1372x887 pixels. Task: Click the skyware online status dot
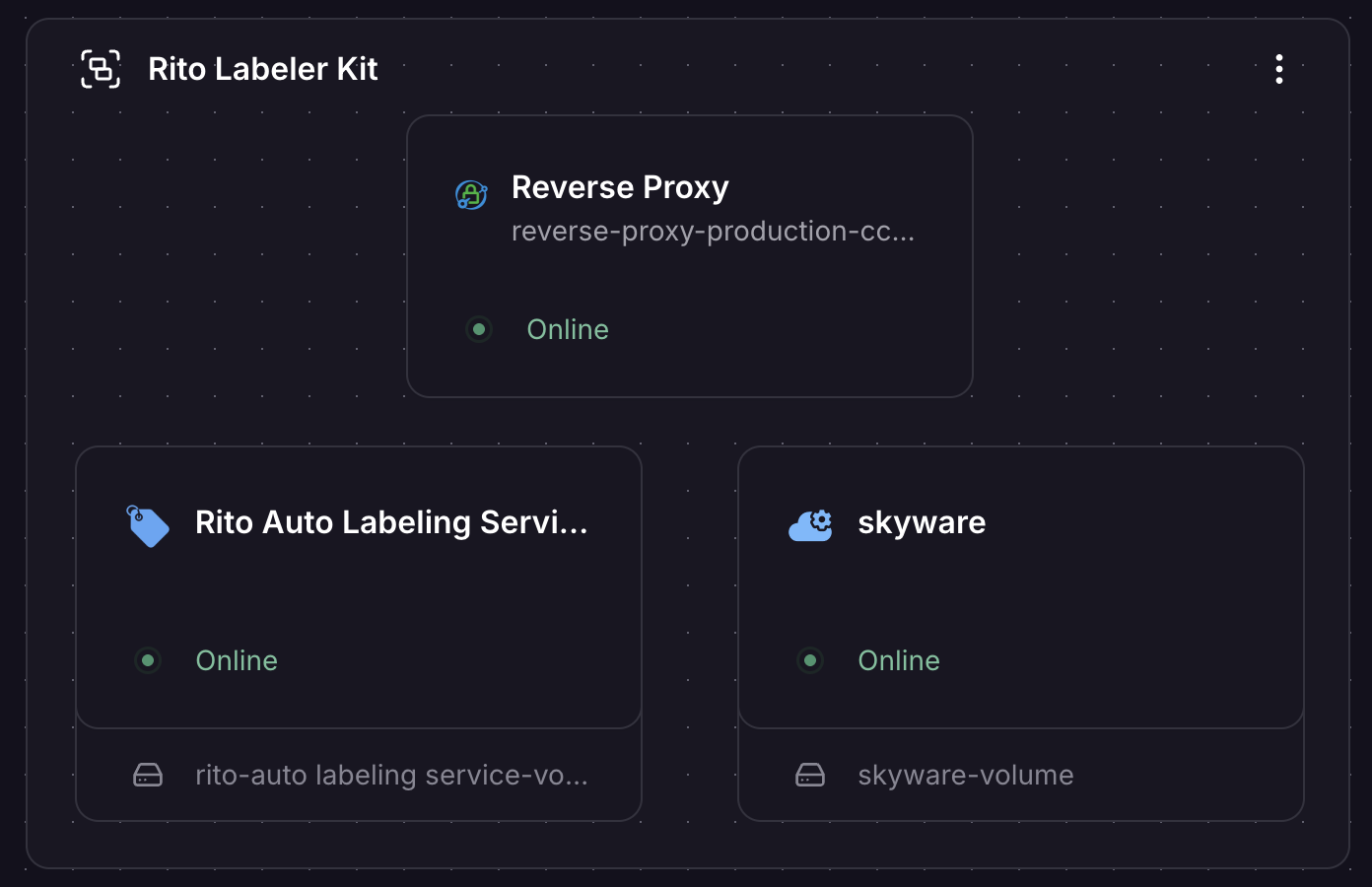click(x=810, y=660)
